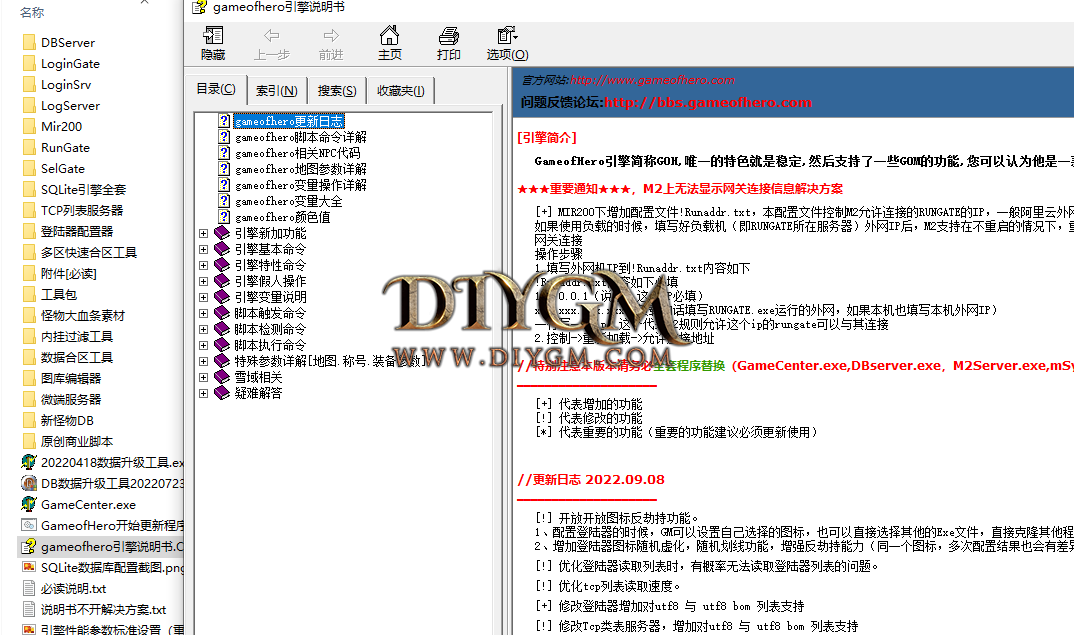Select the Mir200 folder

(61, 127)
